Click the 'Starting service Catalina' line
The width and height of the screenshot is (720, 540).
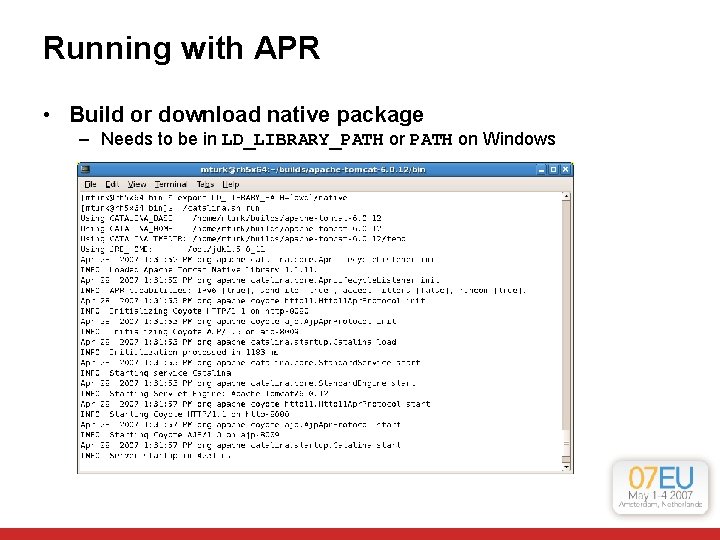pyautogui.click(x=156, y=373)
